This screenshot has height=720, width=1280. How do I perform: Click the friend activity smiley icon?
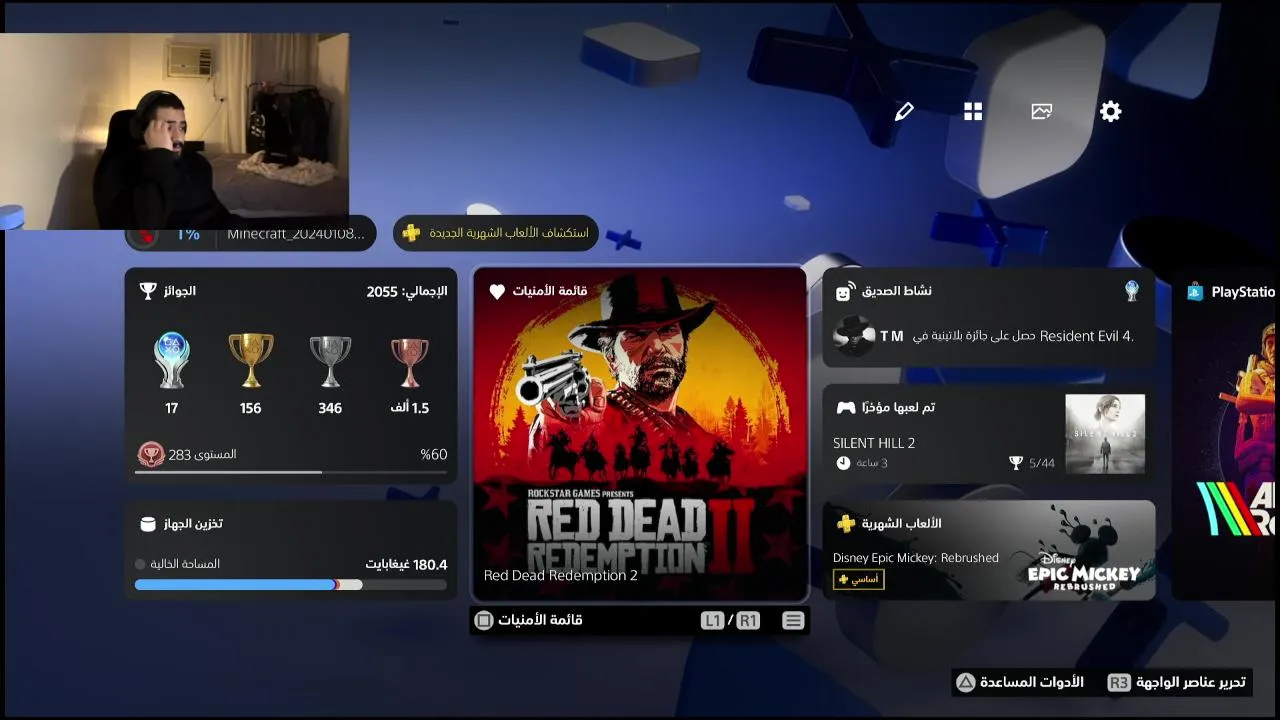(x=846, y=291)
